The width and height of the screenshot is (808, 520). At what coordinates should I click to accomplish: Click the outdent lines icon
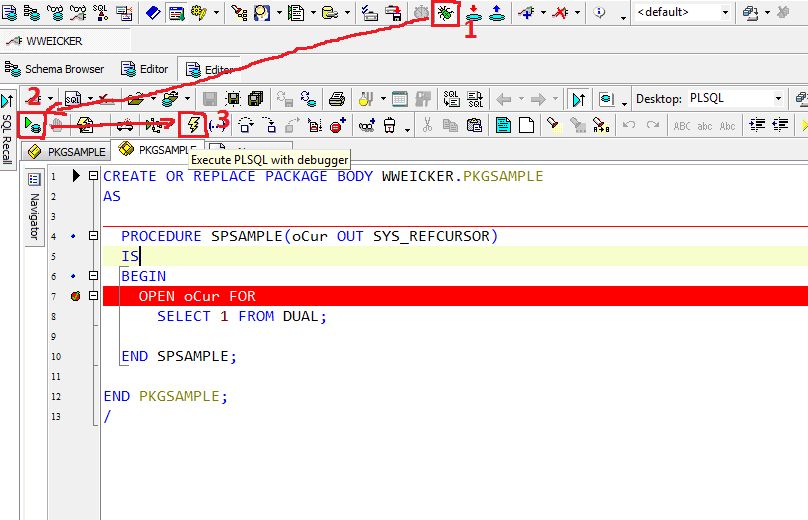[780, 125]
